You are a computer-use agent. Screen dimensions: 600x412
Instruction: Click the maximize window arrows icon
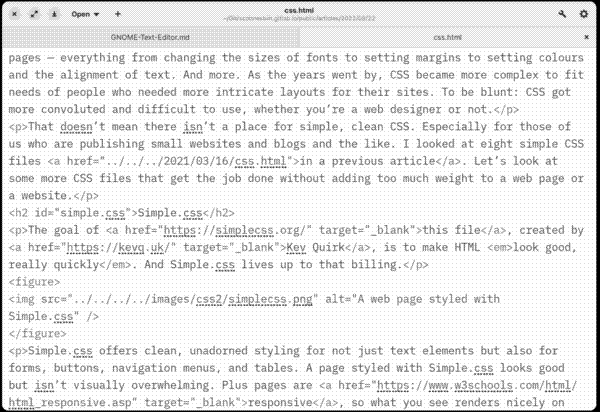click(x=34, y=14)
